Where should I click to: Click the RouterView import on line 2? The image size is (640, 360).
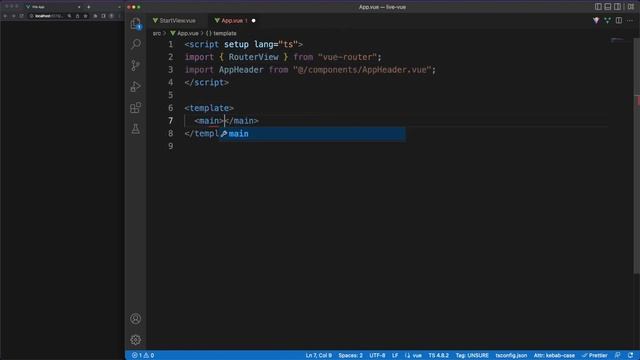coord(253,57)
